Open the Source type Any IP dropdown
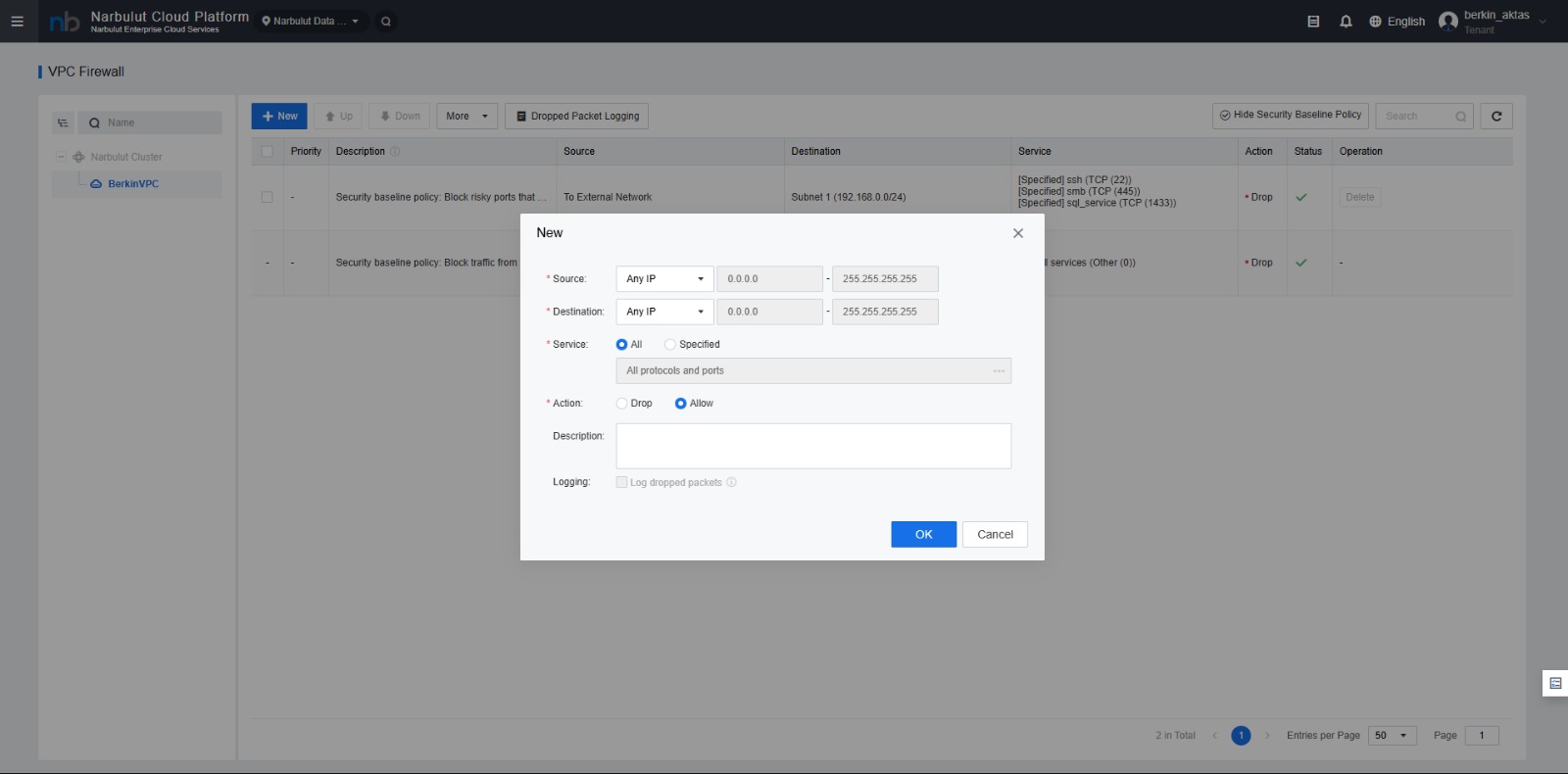 coord(664,279)
